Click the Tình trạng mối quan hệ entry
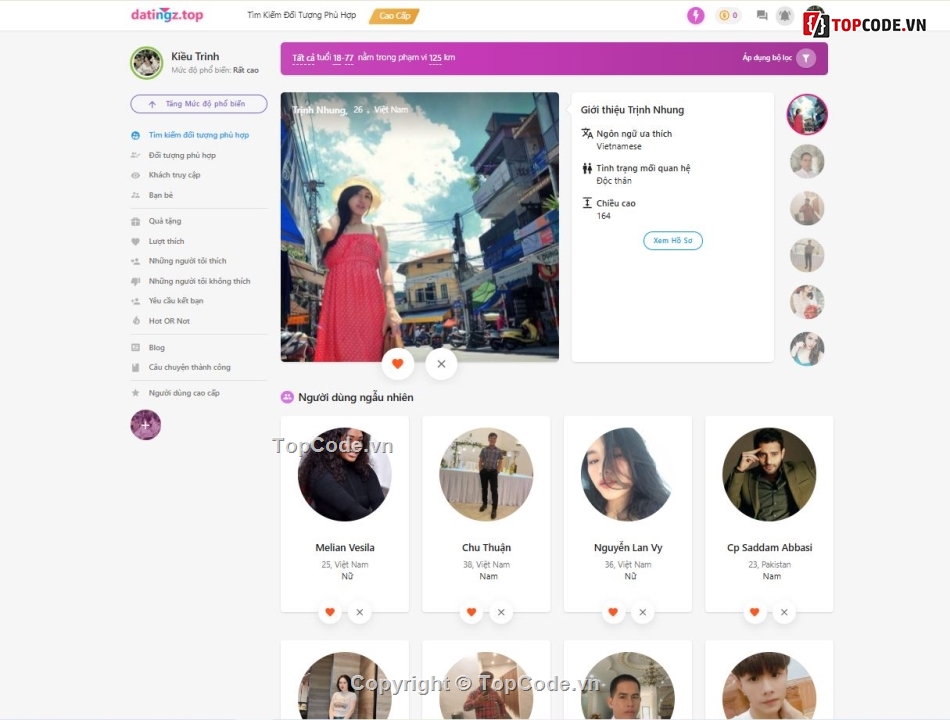Viewport: 950px width, 720px height. pos(636,174)
